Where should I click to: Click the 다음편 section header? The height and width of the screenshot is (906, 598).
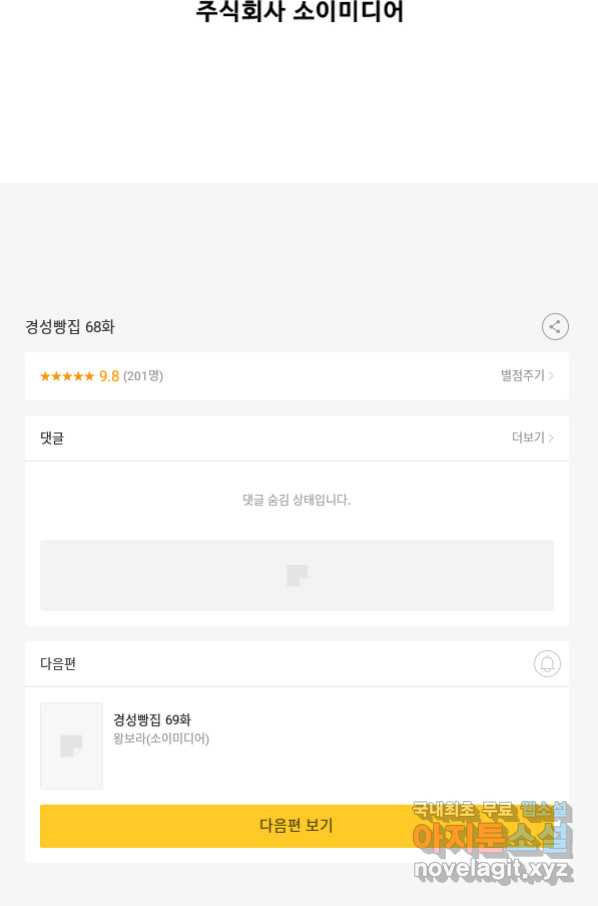click(58, 663)
